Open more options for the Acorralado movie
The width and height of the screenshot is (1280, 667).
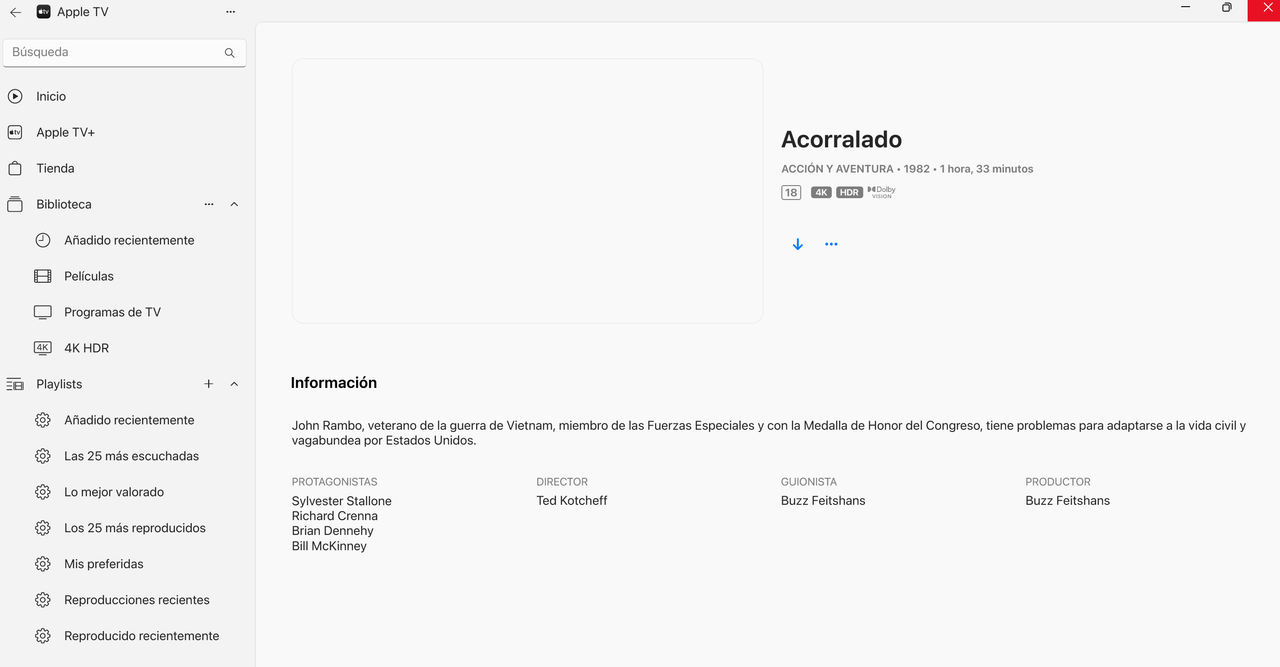(x=831, y=244)
